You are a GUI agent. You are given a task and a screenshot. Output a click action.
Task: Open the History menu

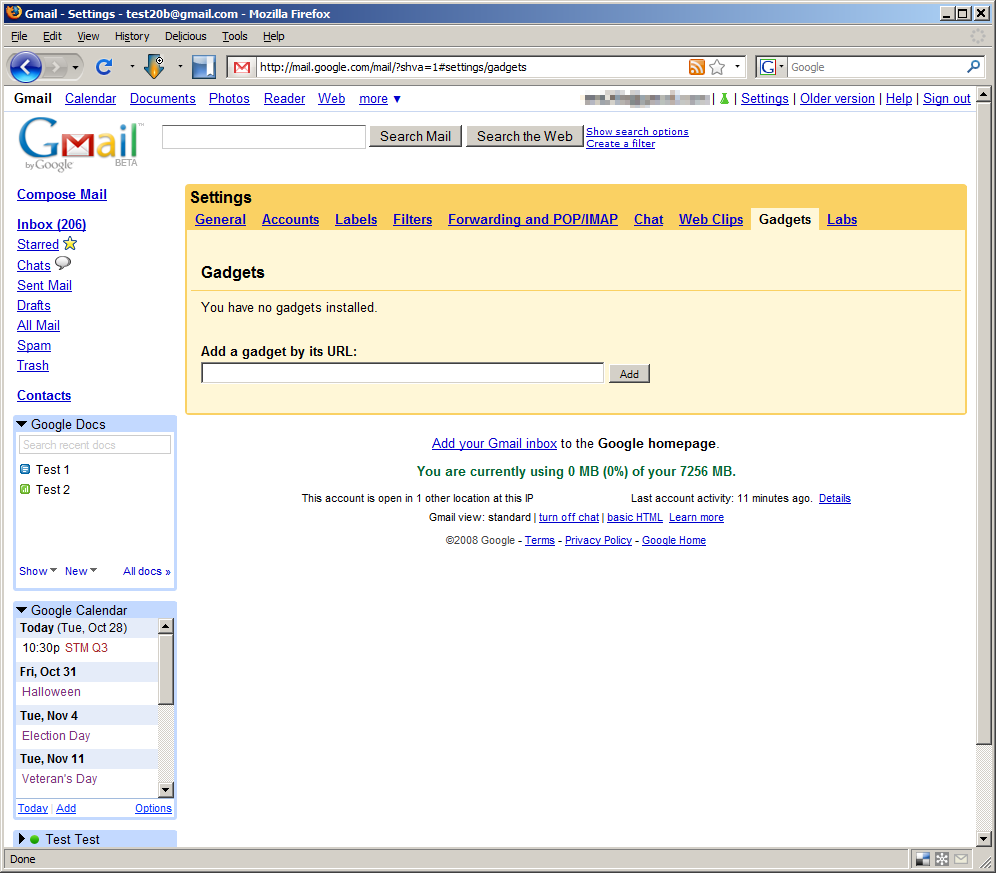(x=132, y=36)
